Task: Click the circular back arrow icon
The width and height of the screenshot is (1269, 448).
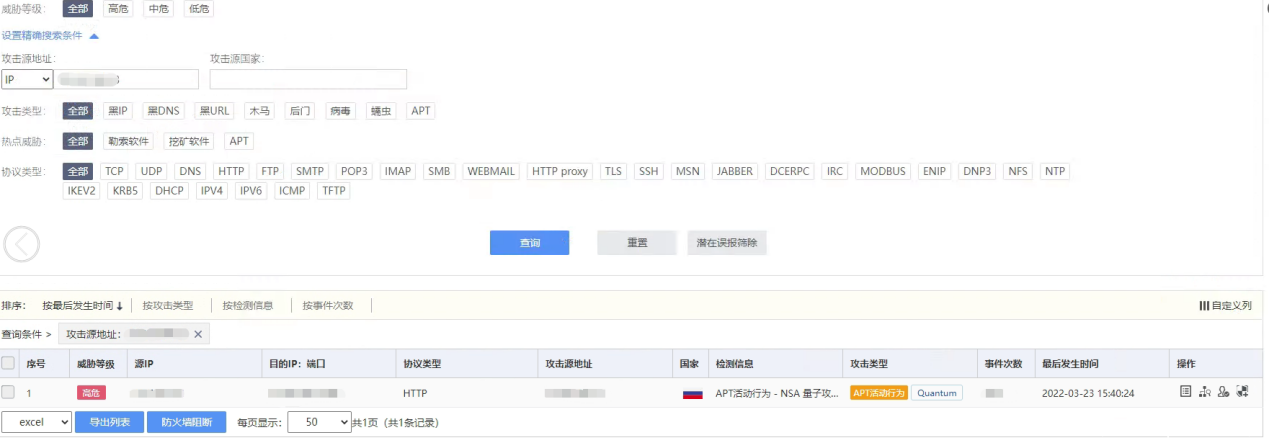Action: click(22, 243)
